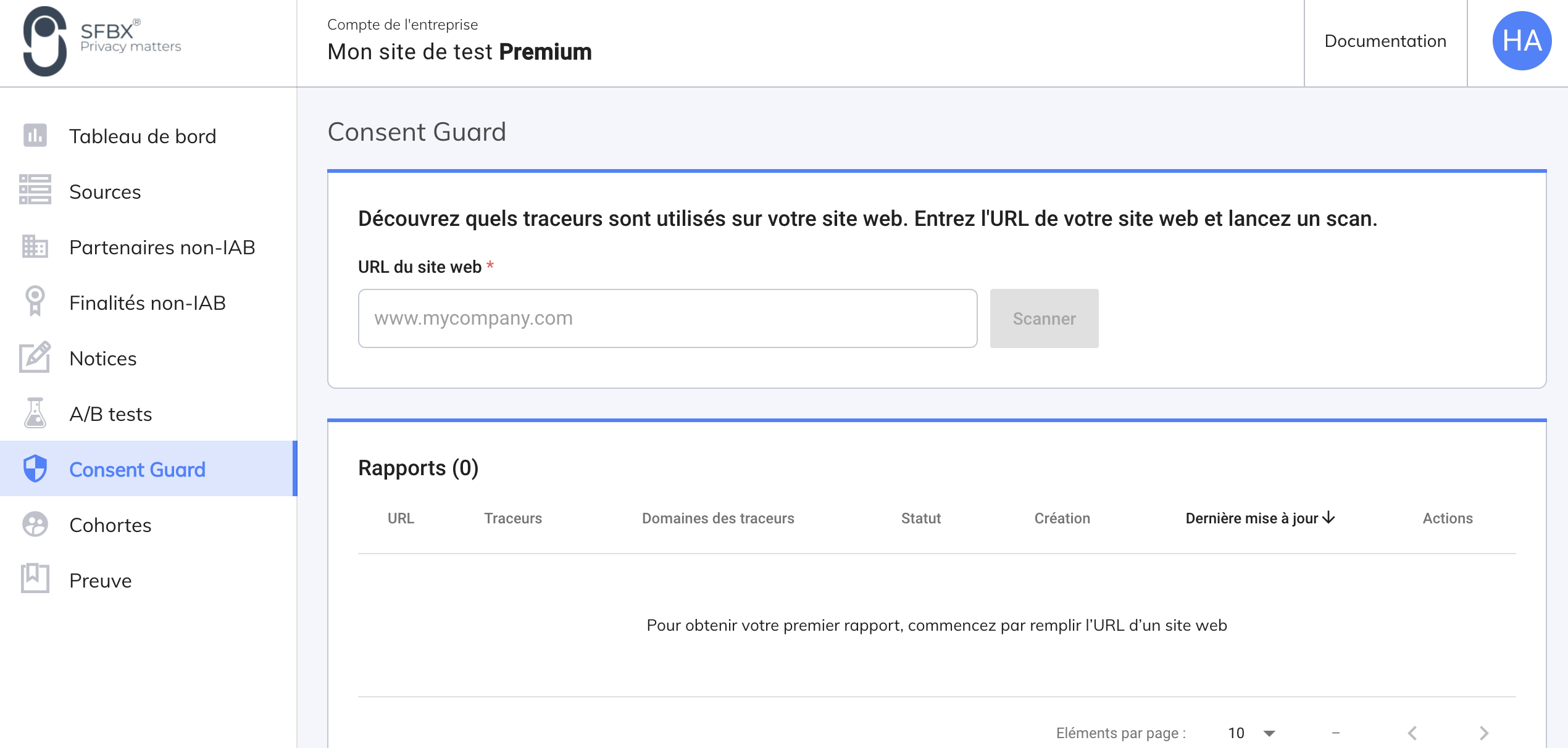
Task: Click the Preuve bookmark icon
Action: pyautogui.click(x=35, y=579)
